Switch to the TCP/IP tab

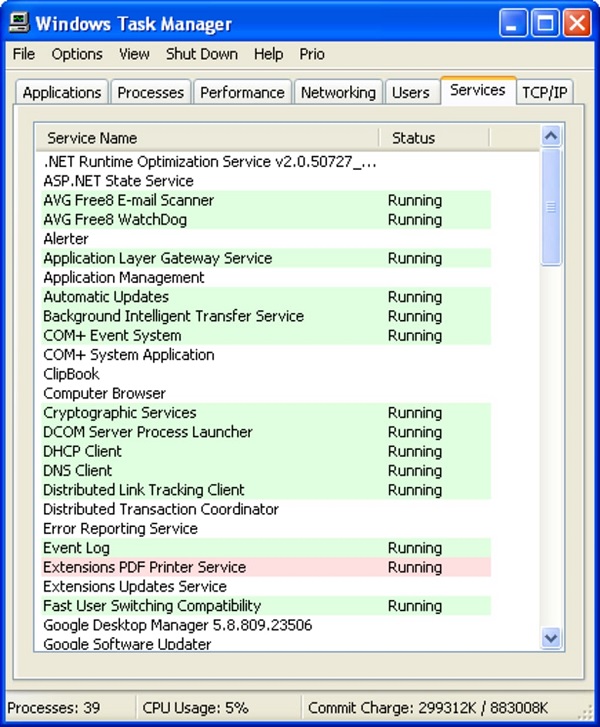click(x=545, y=92)
